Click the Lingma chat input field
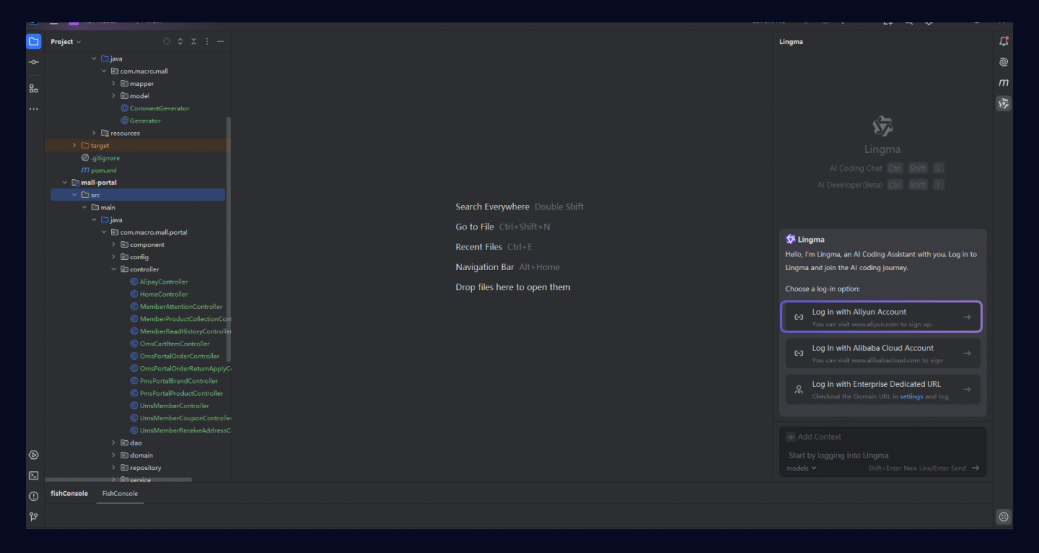1039x553 pixels. (x=883, y=456)
